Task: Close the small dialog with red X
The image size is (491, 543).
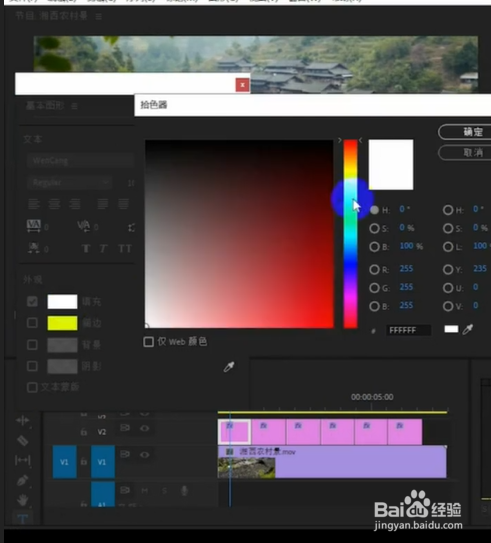Action: [x=242, y=85]
